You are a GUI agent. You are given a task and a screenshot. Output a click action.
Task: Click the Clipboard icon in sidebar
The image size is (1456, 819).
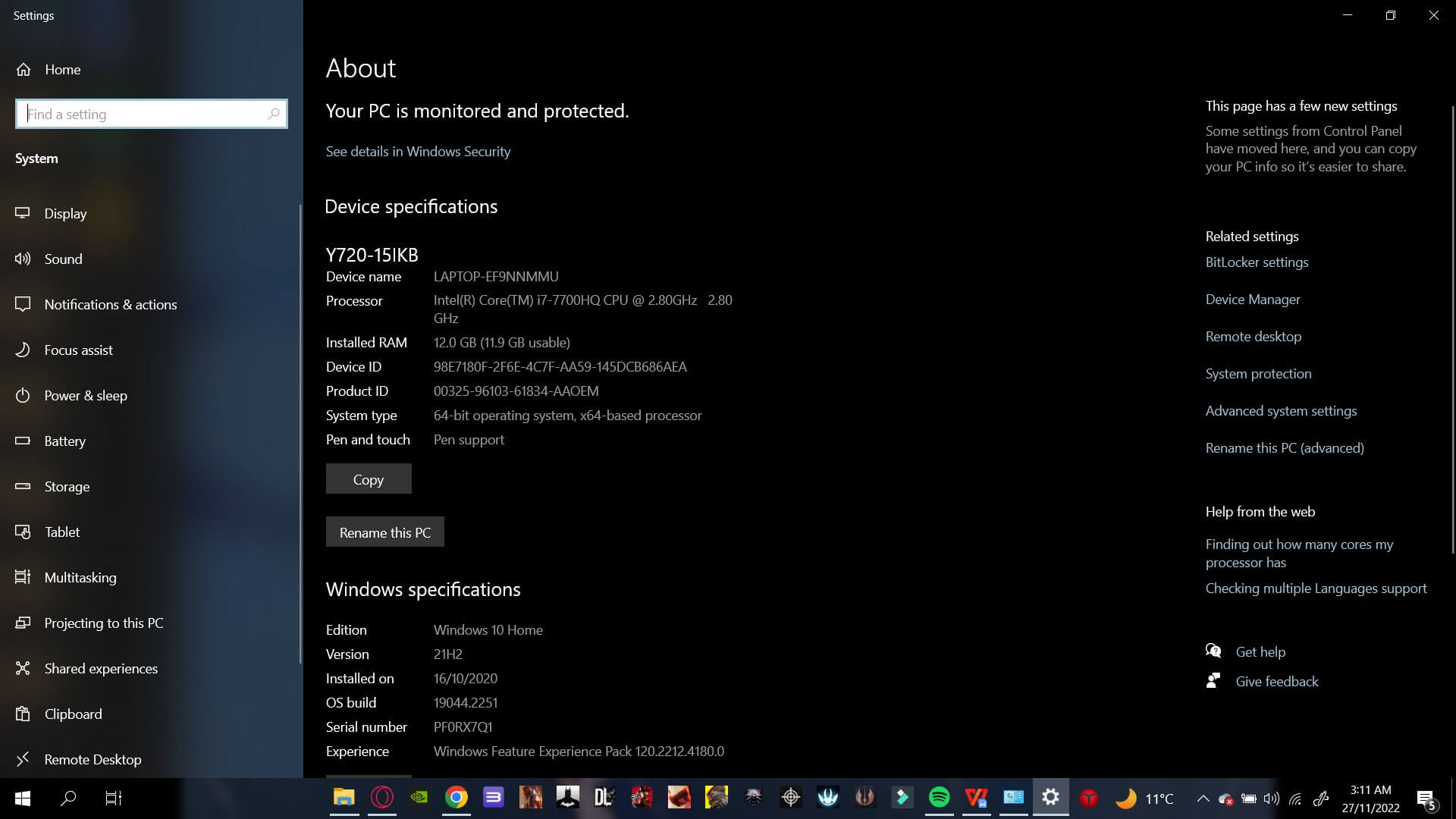[x=23, y=714]
